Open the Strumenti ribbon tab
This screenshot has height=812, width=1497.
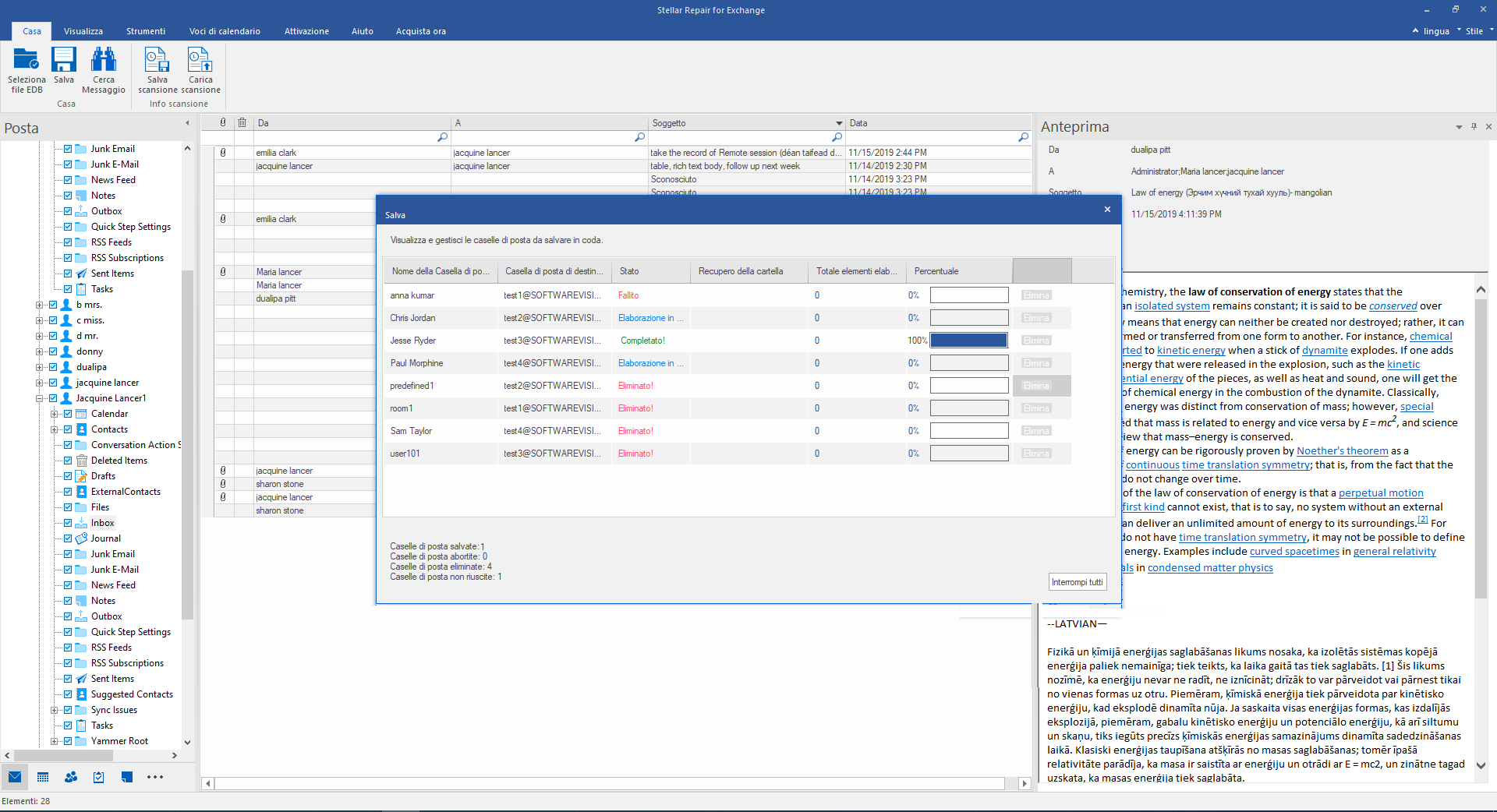click(x=146, y=31)
